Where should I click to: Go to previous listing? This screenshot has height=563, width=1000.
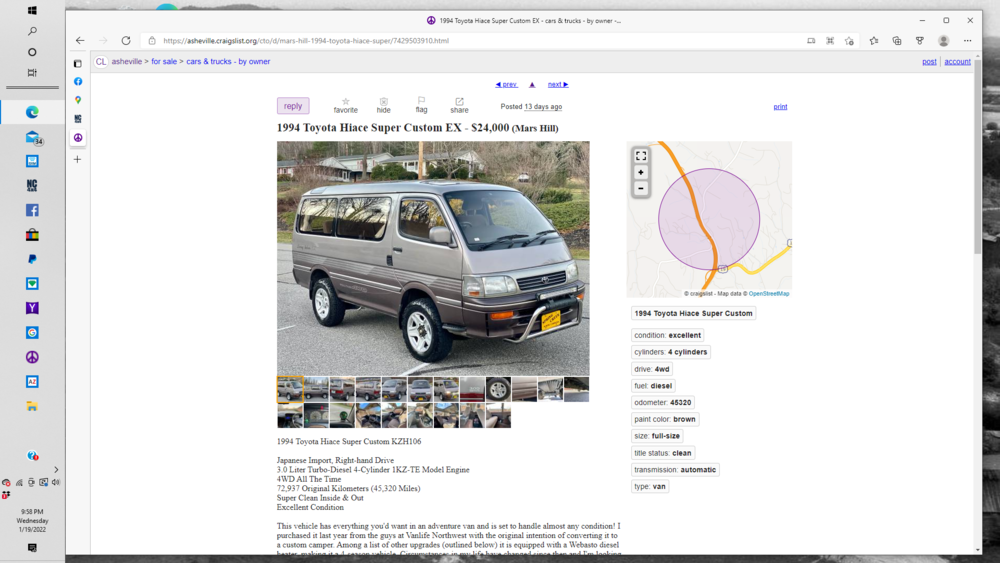coord(506,84)
